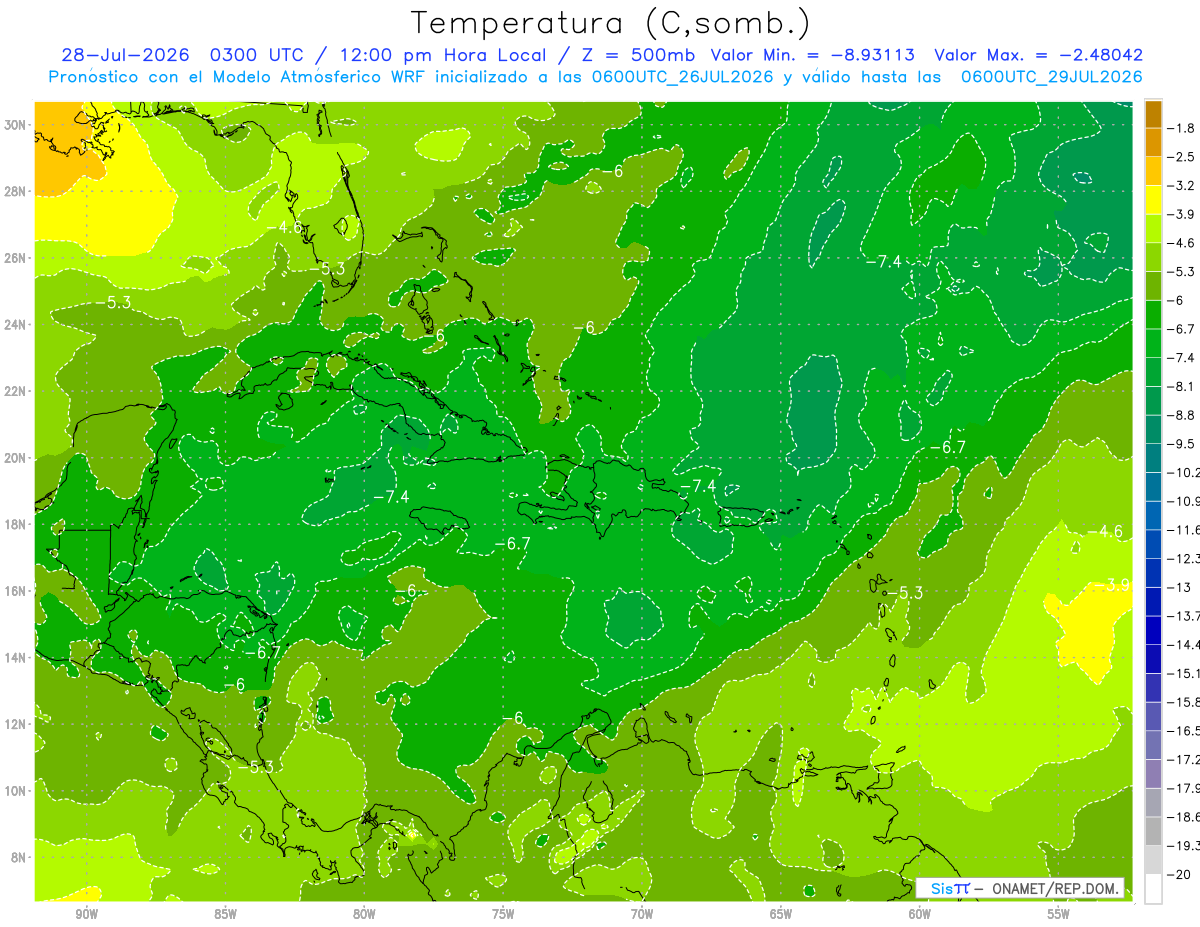The width and height of the screenshot is (1200, 927).
Task: Pick the yellow swatch between -3.2 and -3.9
Action: [x=1153, y=199]
